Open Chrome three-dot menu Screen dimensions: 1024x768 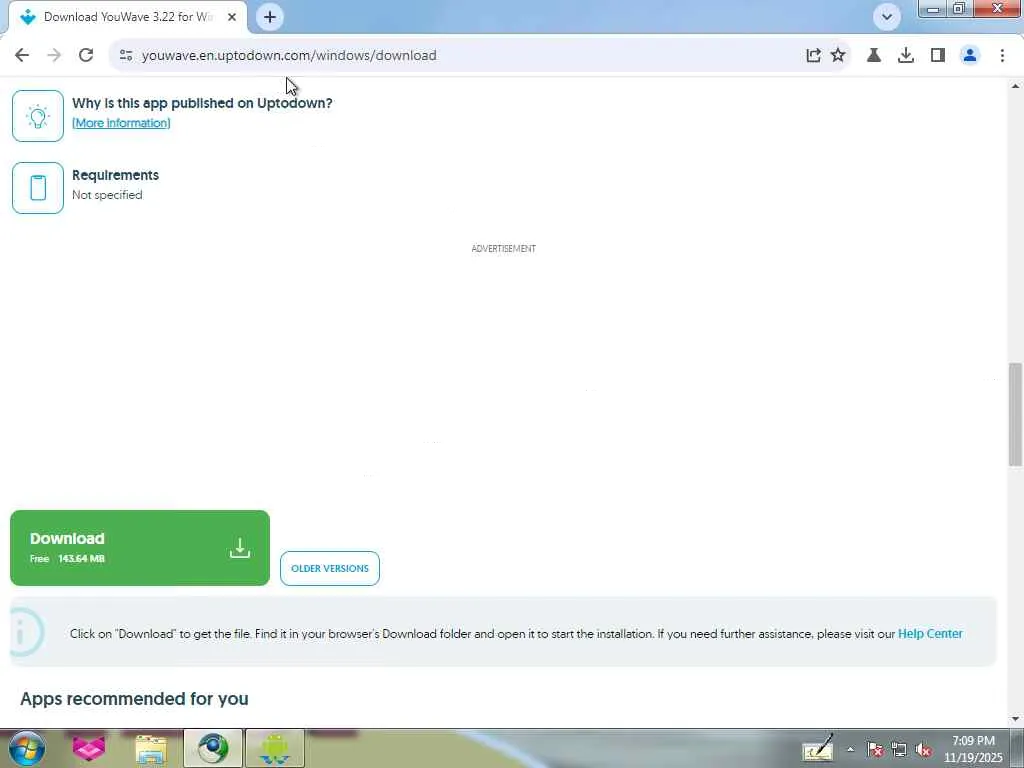tap(1002, 56)
